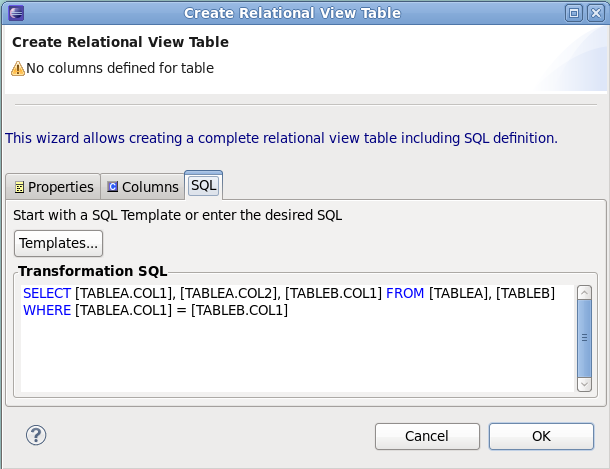
Task: Open the Properties tab
Action: coord(53,187)
